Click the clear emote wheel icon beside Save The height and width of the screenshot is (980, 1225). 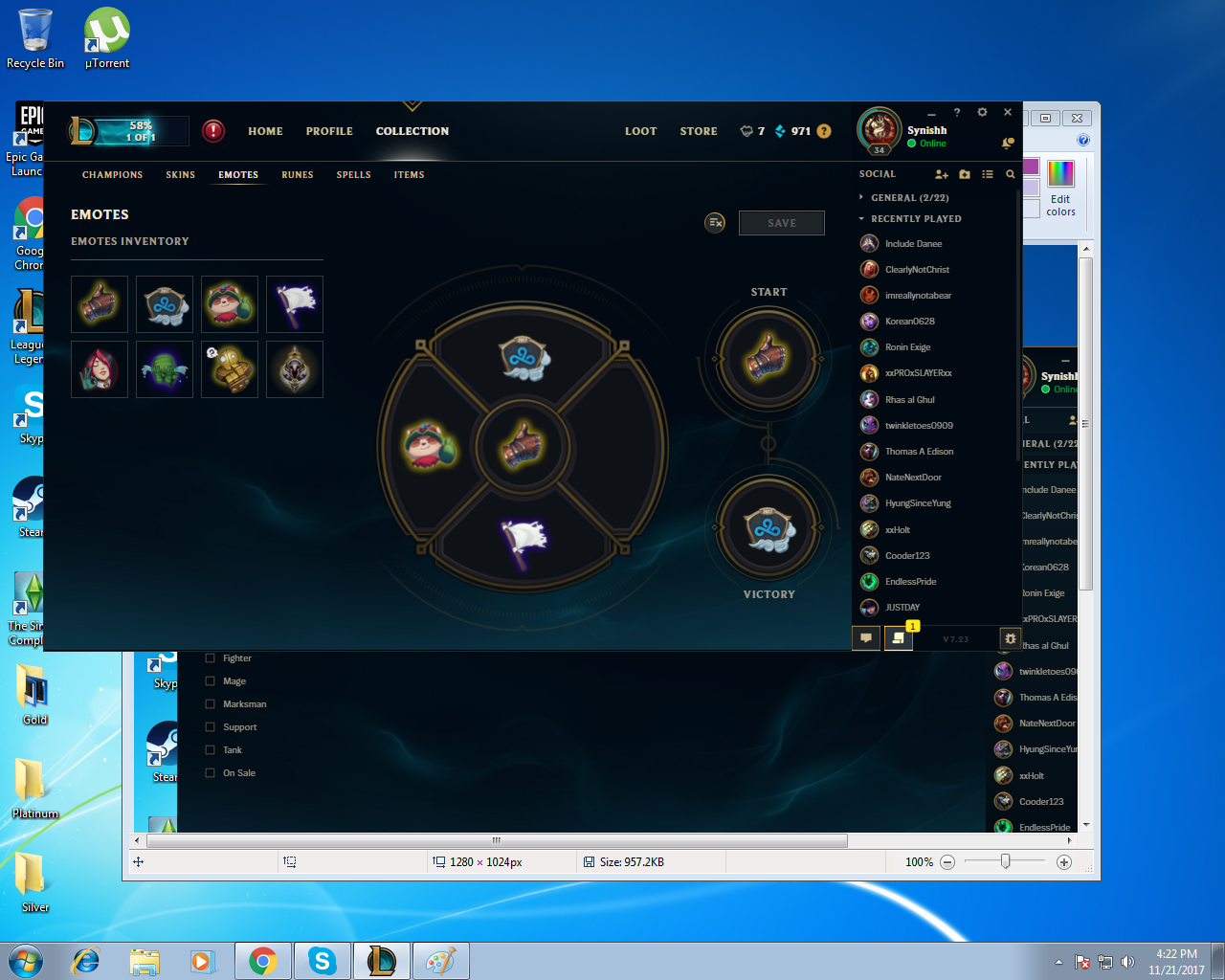tap(715, 223)
